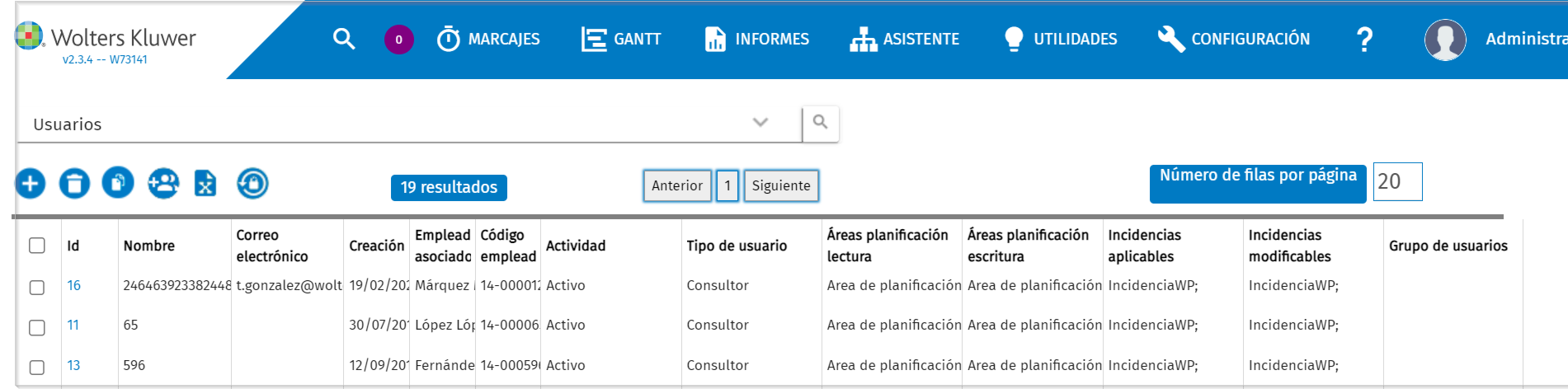The width and height of the screenshot is (1568, 389).
Task: Sort by Incidencias aplicables column header
Action: 1145,246
